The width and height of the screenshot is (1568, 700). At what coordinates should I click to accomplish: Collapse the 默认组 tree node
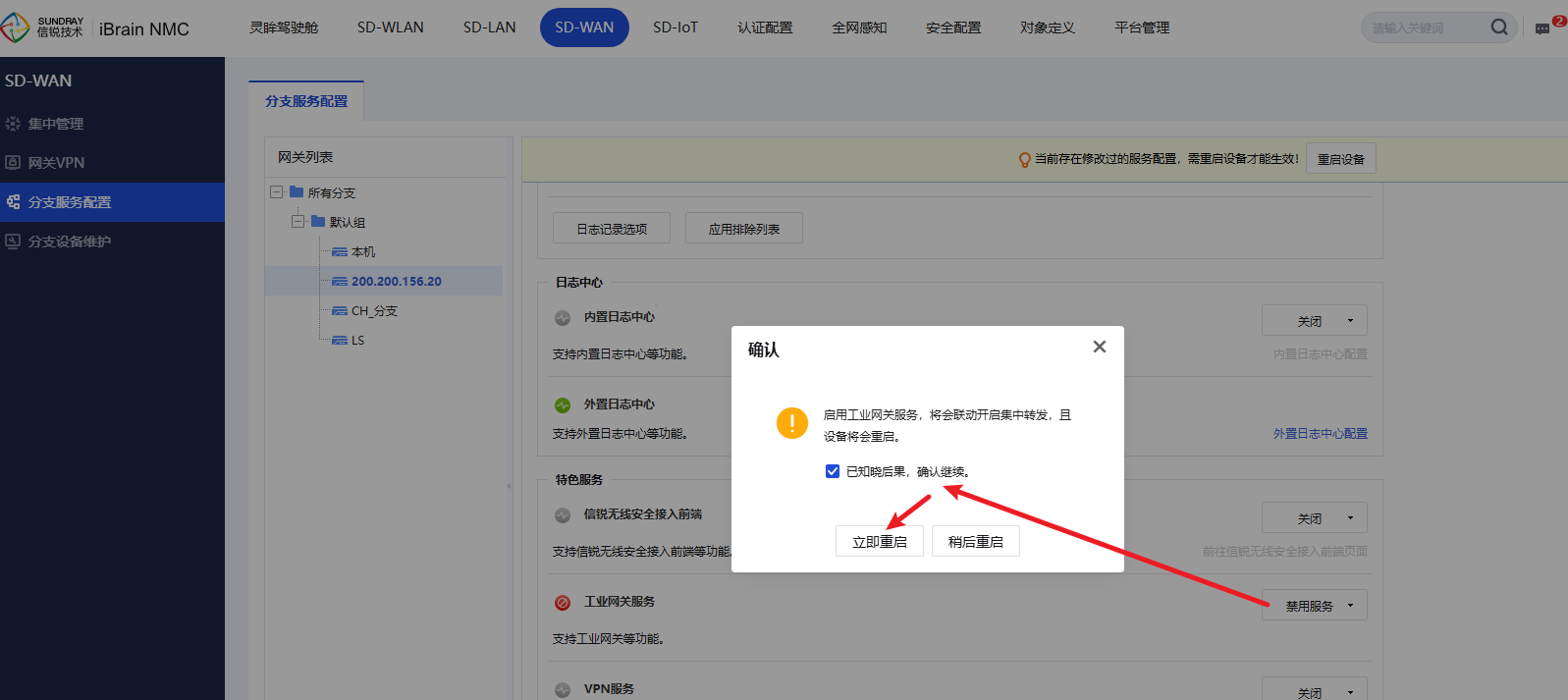[x=297, y=222]
